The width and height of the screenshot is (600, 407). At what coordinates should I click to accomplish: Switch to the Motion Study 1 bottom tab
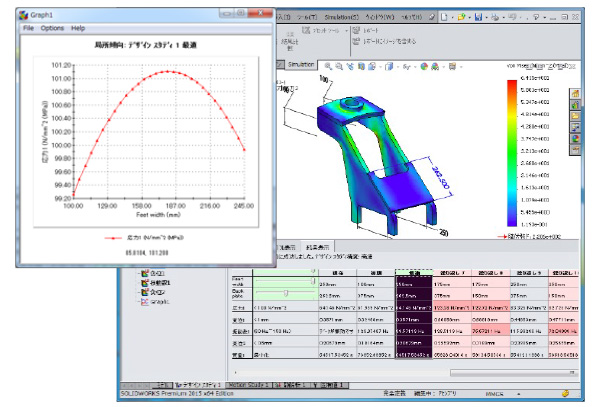[x=248, y=385]
